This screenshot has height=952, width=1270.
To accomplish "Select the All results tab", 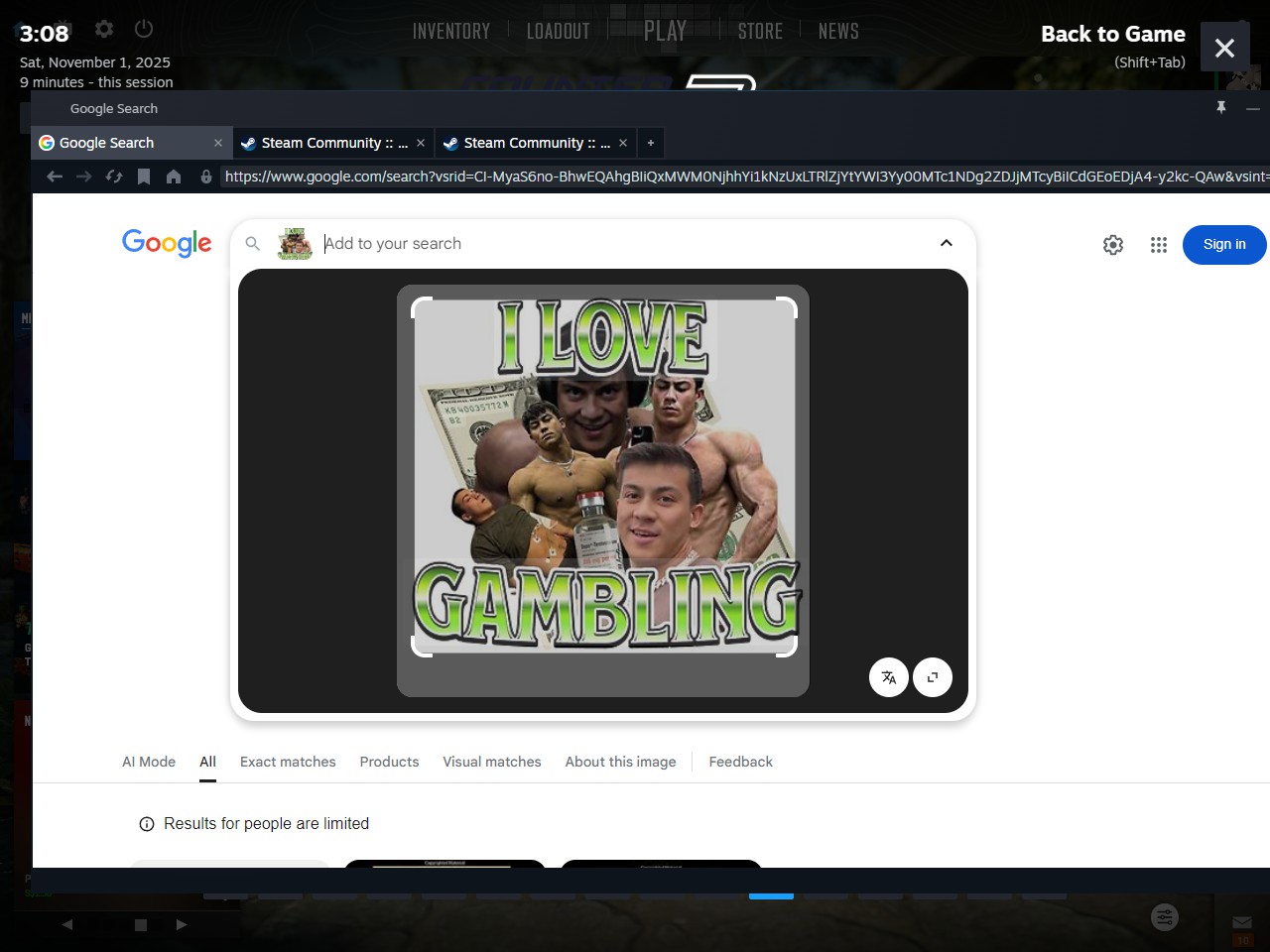I will point(207,762).
